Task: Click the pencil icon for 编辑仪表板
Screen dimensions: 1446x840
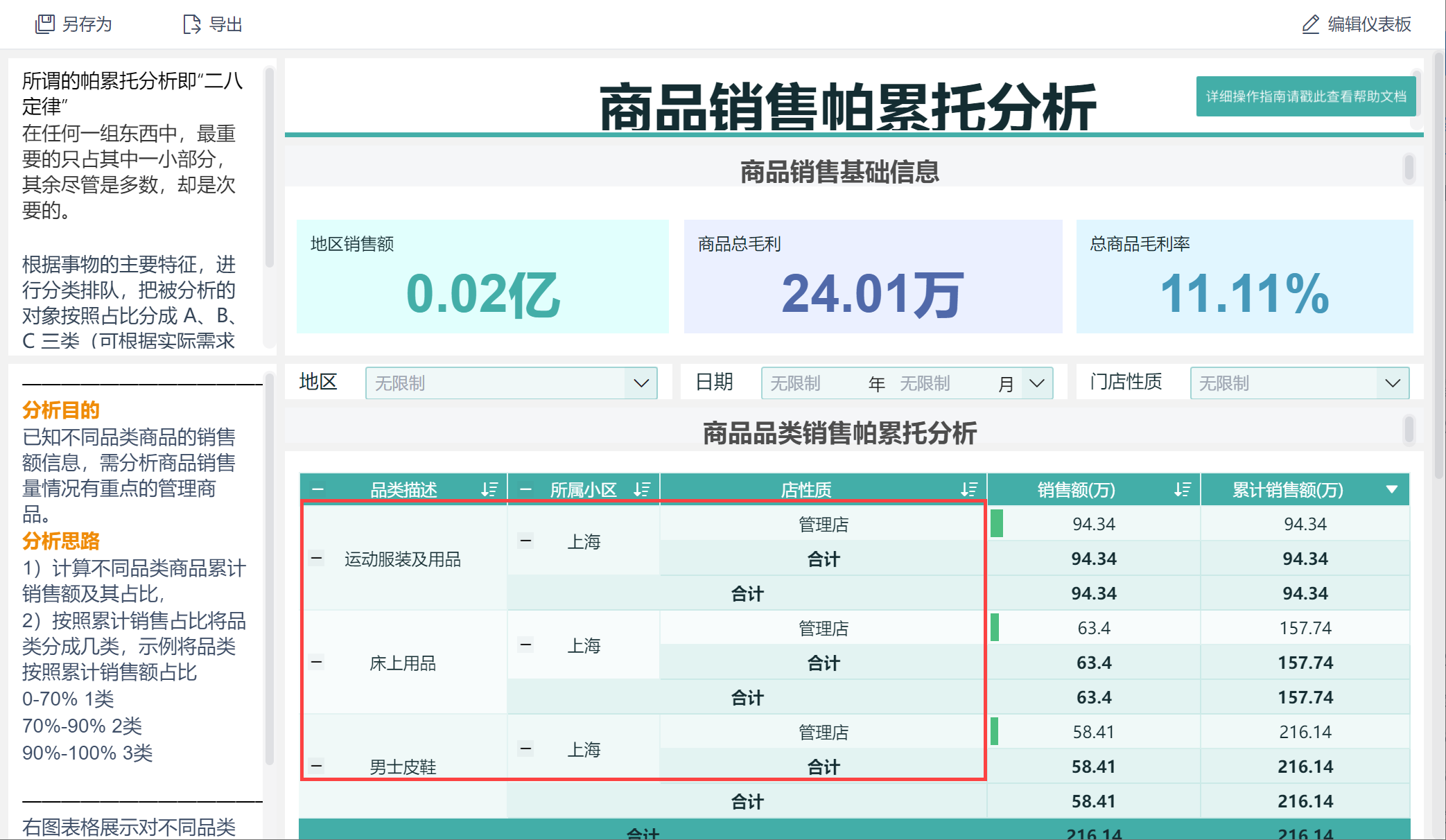Action: click(1310, 24)
